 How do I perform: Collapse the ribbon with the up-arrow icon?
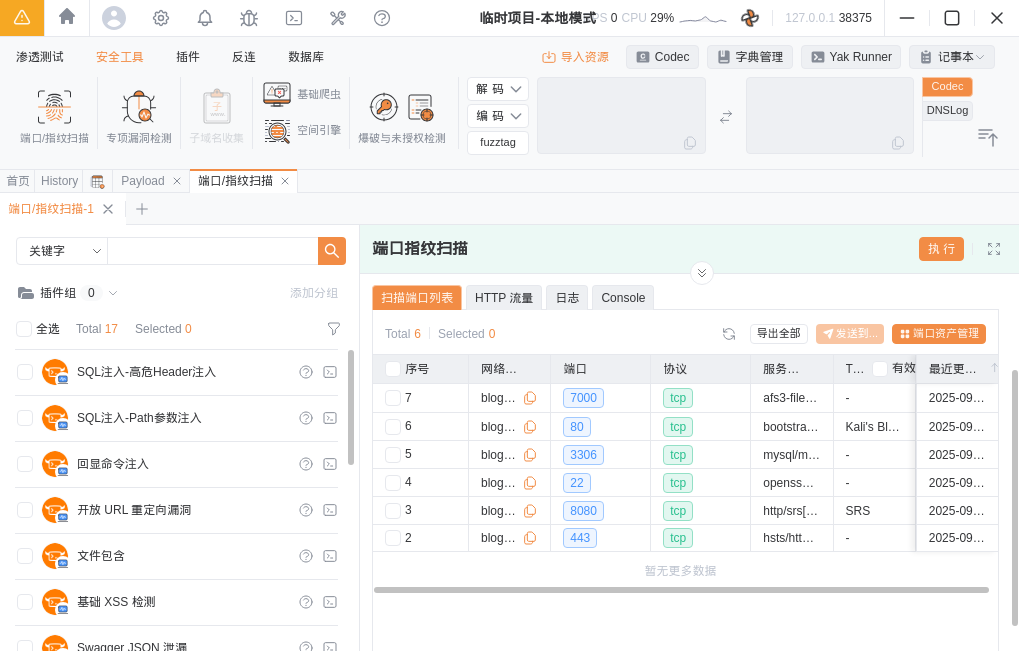point(988,136)
